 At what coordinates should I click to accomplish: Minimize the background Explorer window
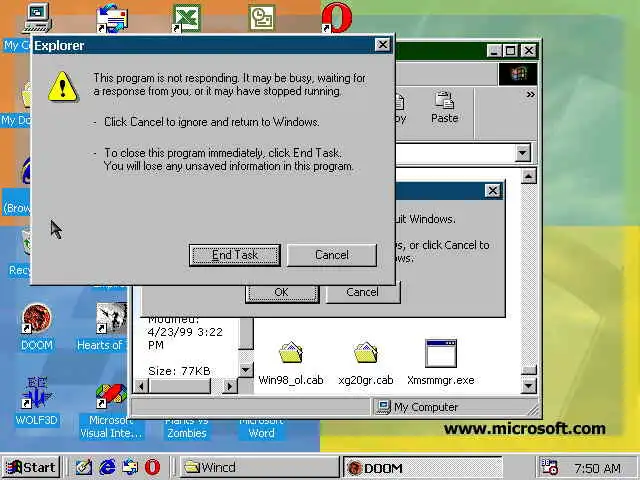pyautogui.click(x=494, y=51)
